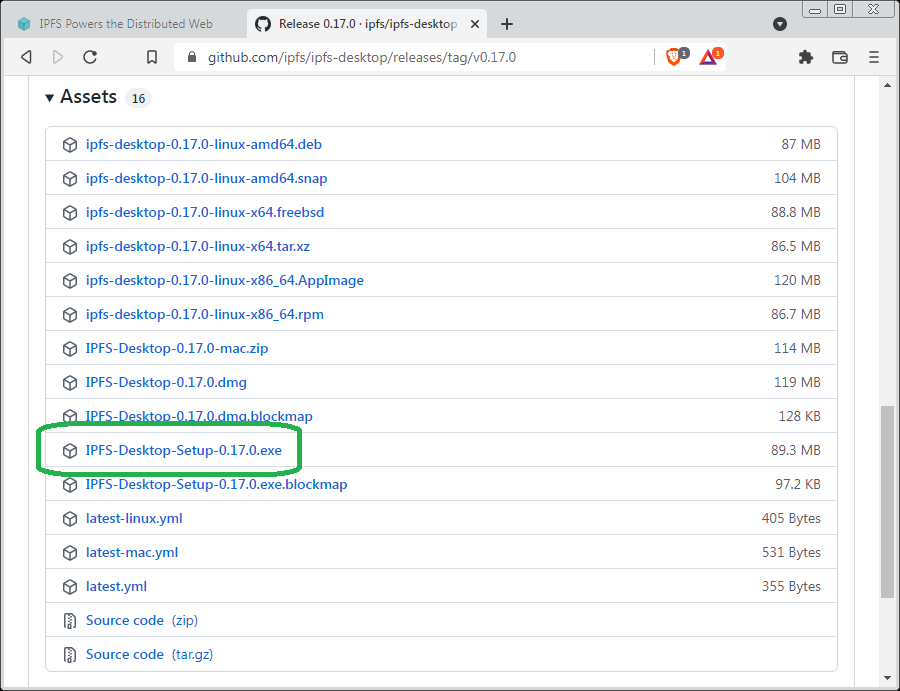Click package icon beside latest.yml

tap(70, 587)
